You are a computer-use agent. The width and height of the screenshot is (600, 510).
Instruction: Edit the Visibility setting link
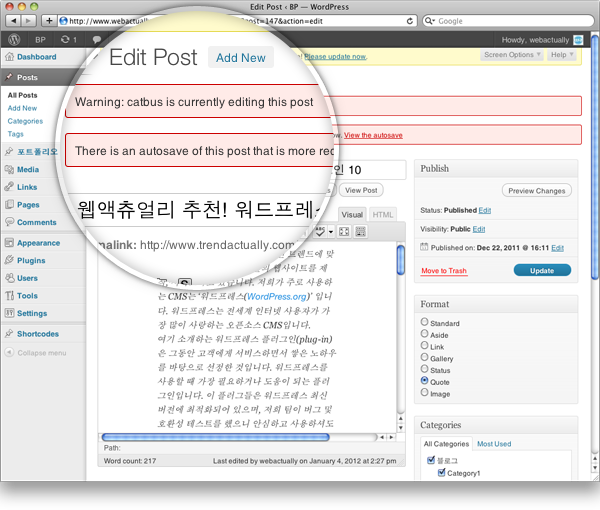click(479, 229)
